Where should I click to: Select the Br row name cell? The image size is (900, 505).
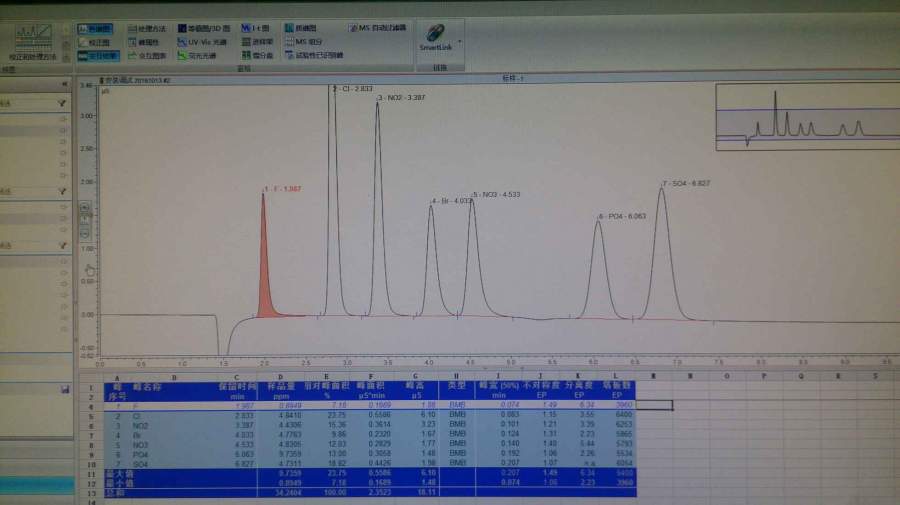click(136, 436)
